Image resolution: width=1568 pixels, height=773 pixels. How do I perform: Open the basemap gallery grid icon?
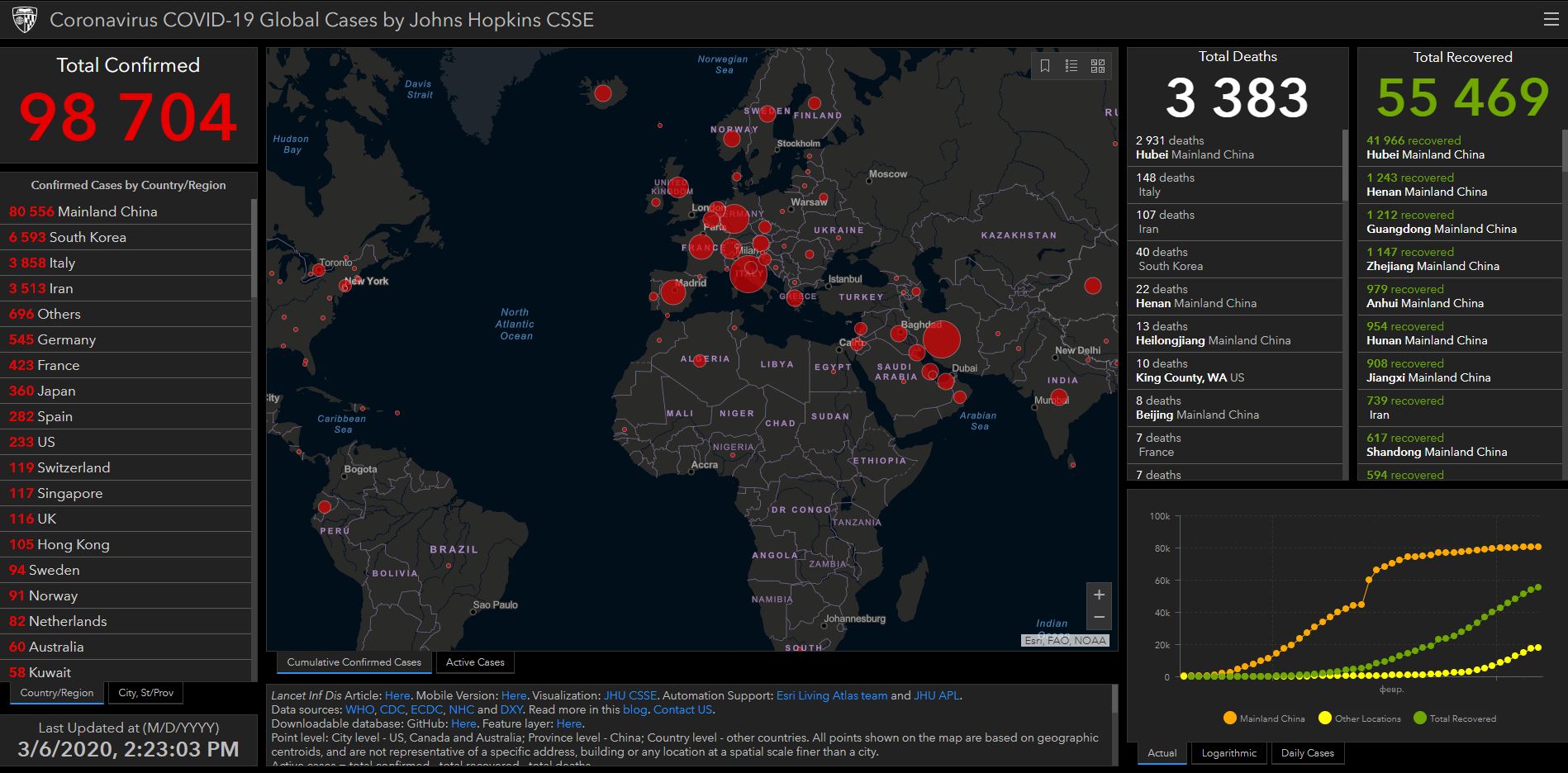click(x=1098, y=66)
